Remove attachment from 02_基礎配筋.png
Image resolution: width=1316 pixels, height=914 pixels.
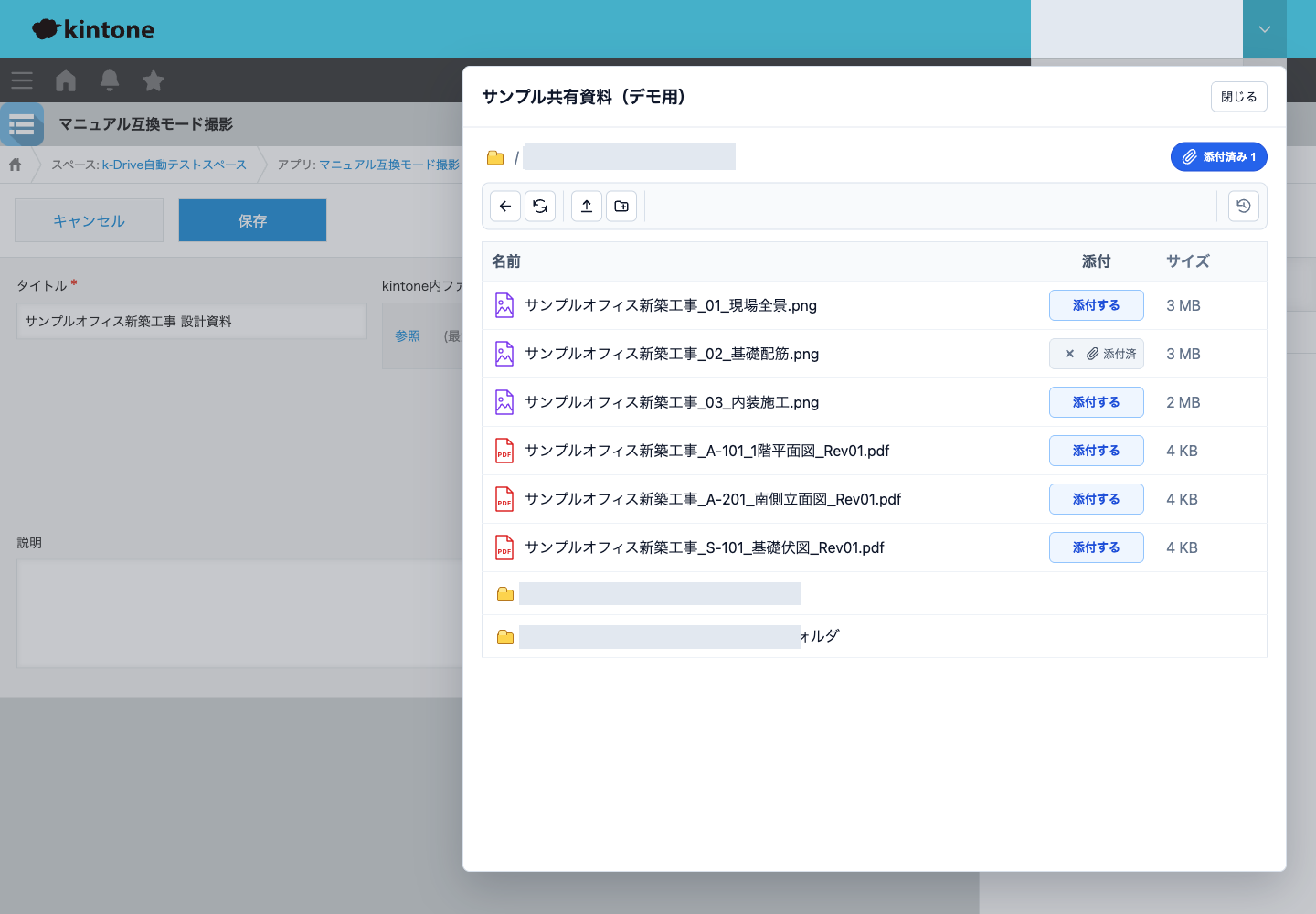1069,354
